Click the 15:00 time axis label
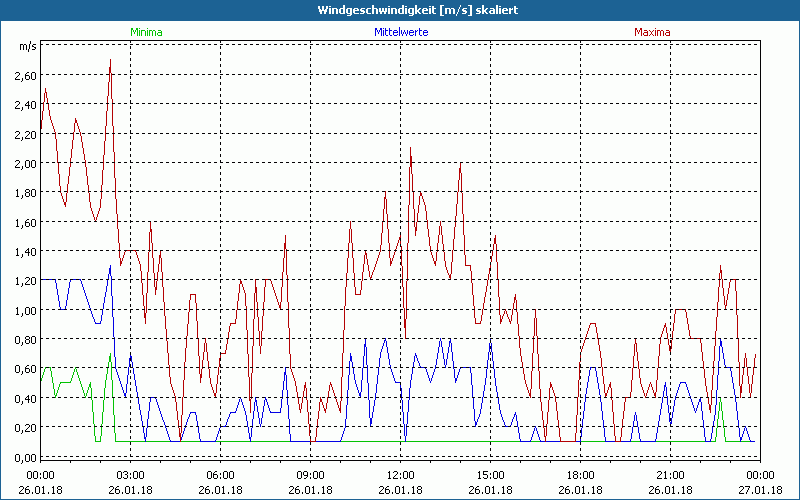The image size is (800, 500). pyautogui.click(x=491, y=475)
